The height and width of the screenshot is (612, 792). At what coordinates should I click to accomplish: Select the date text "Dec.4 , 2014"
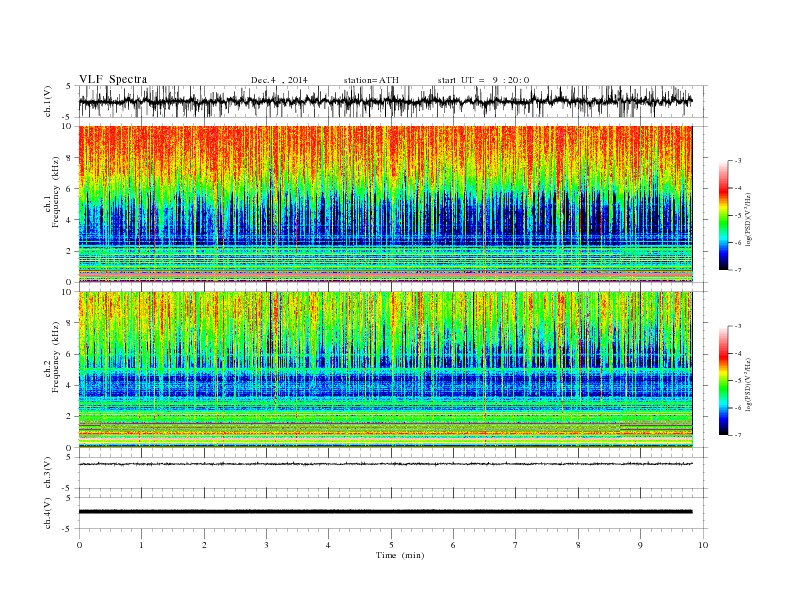pyautogui.click(x=279, y=80)
